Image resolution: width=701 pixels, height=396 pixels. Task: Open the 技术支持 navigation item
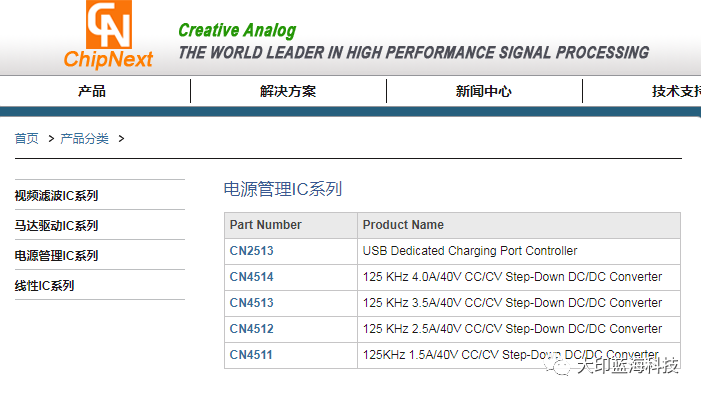[676, 91]
